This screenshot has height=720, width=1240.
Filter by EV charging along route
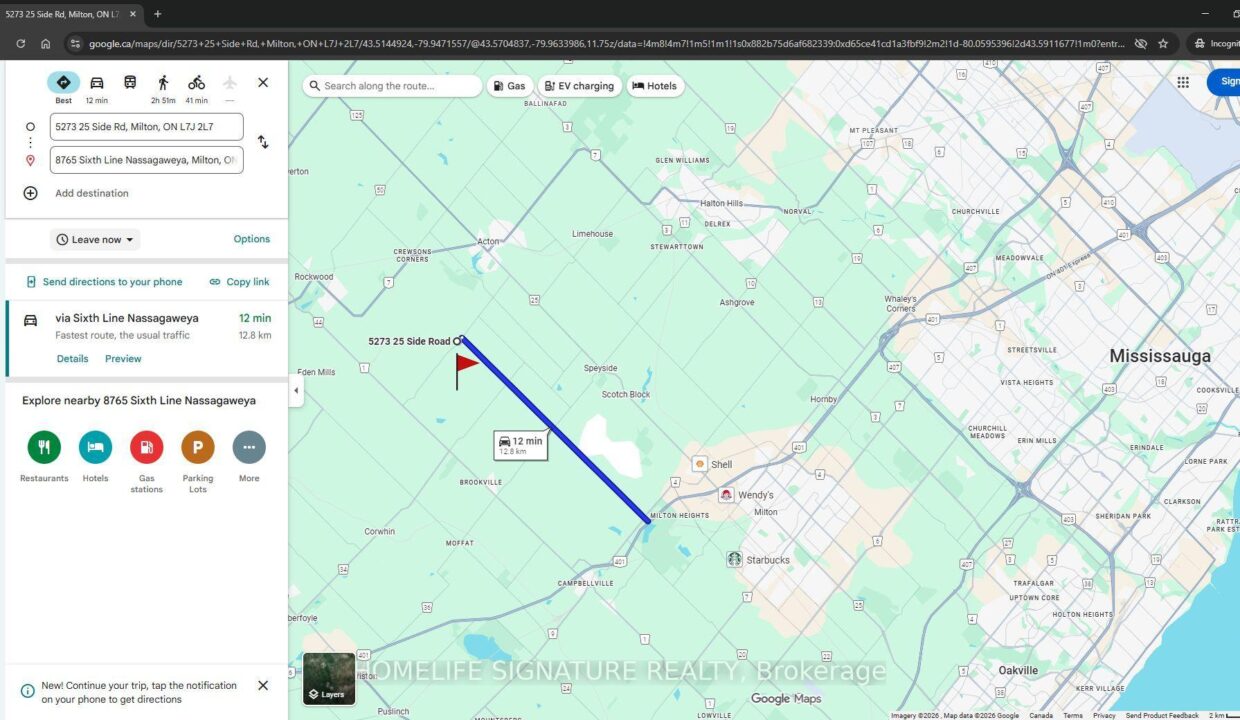tap(579, 86)
